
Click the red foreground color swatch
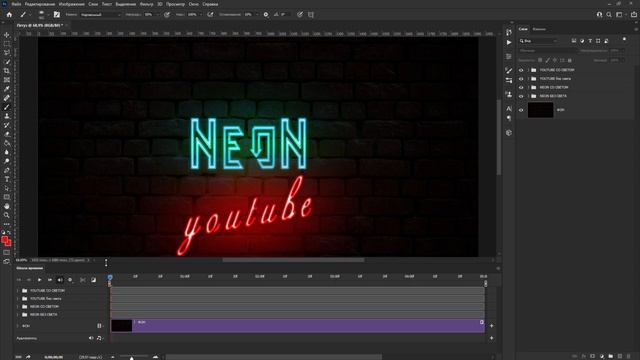[x=4, y=240]
